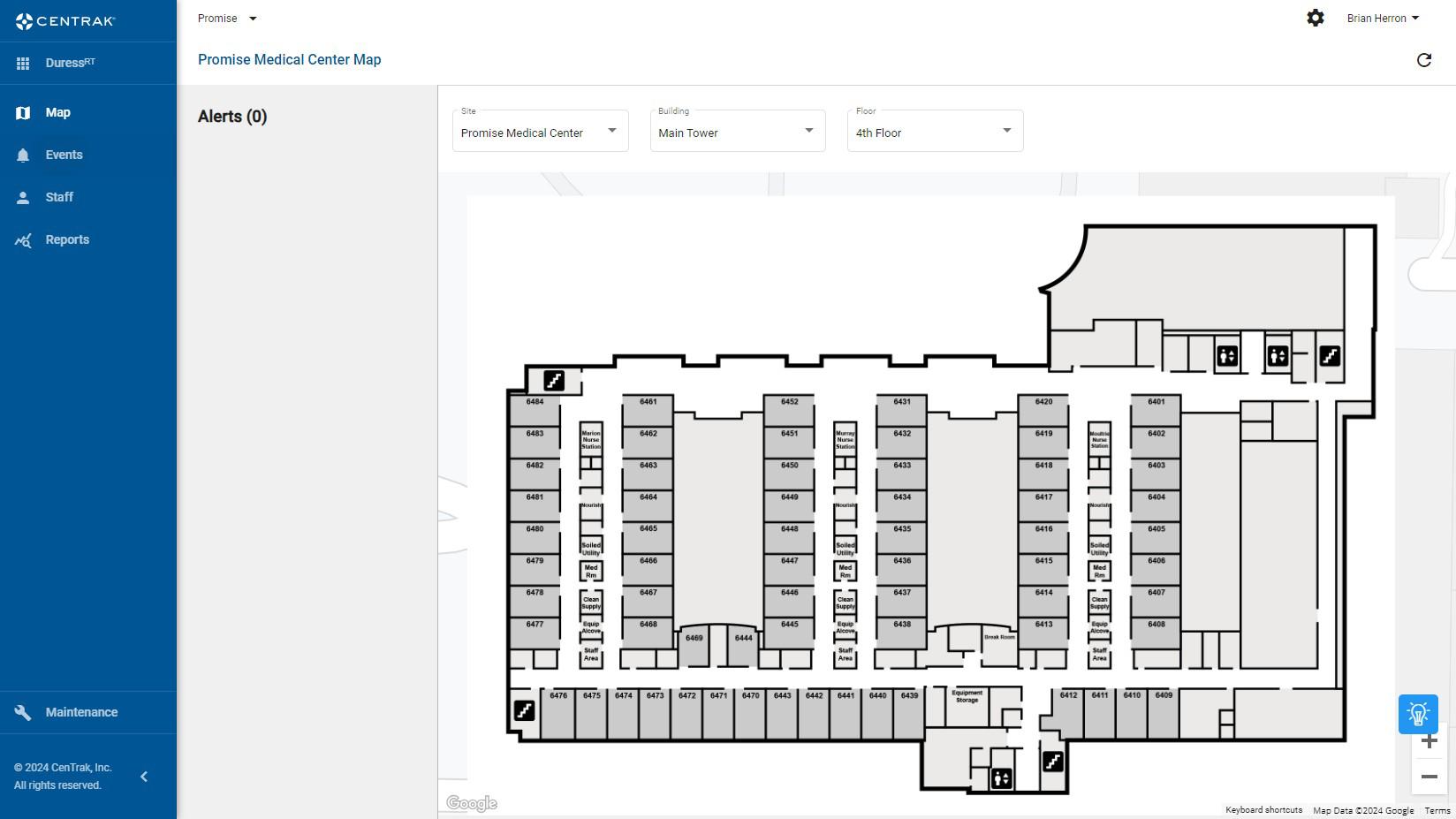Click the Staff person icon

coord(23,198)
